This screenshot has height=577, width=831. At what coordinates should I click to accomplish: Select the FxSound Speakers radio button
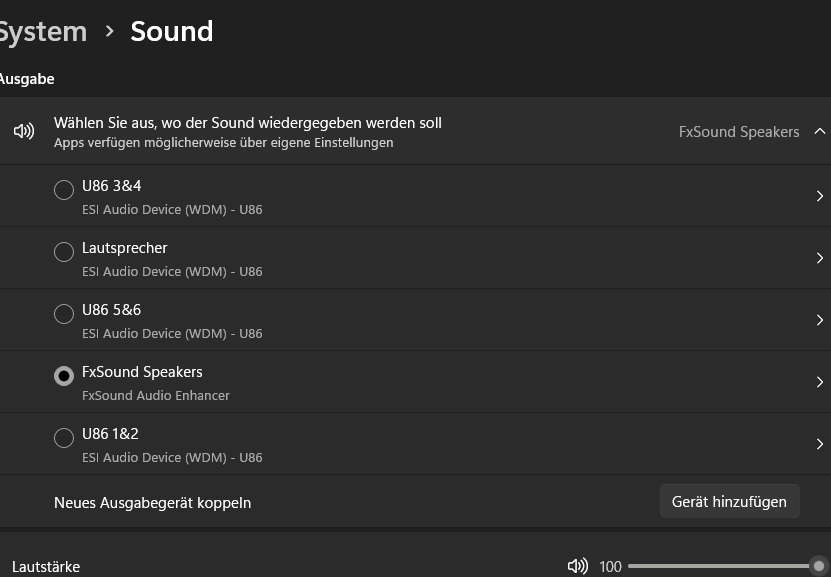click(x=64, y=376)
